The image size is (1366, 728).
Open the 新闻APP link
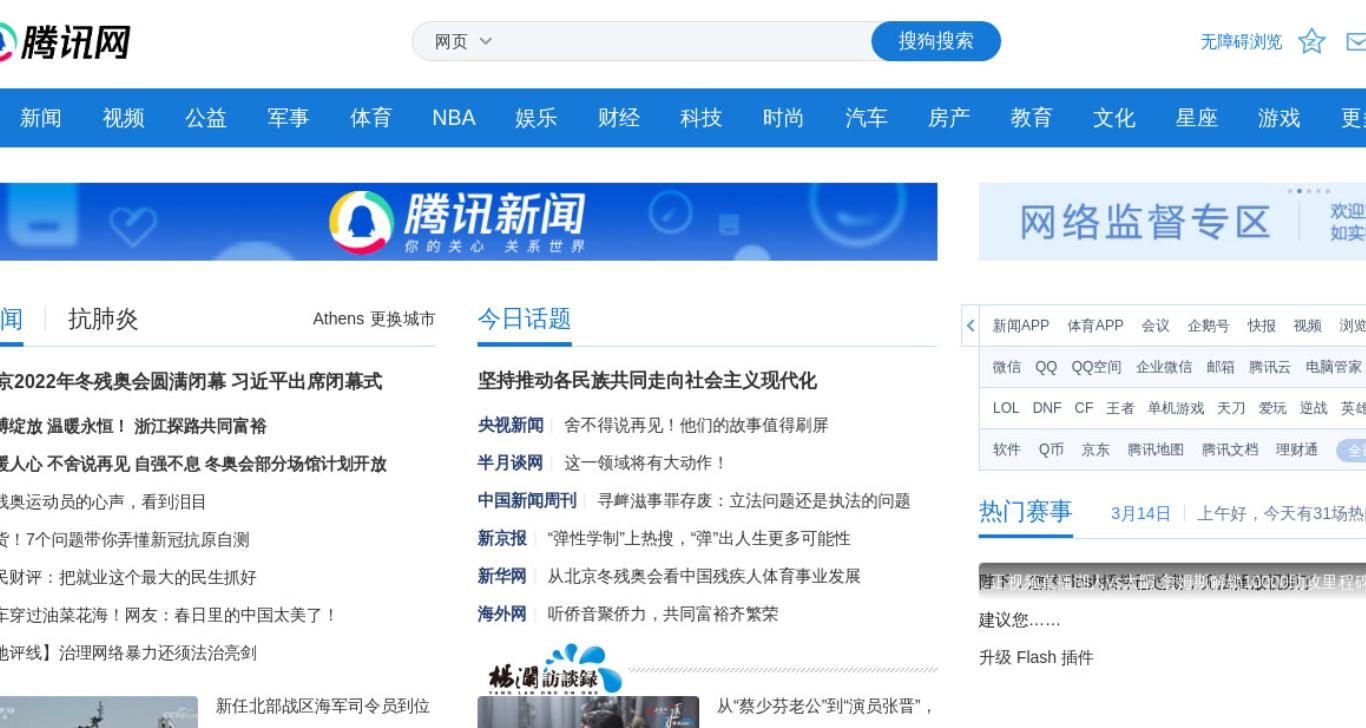(x=1021, y=326)
